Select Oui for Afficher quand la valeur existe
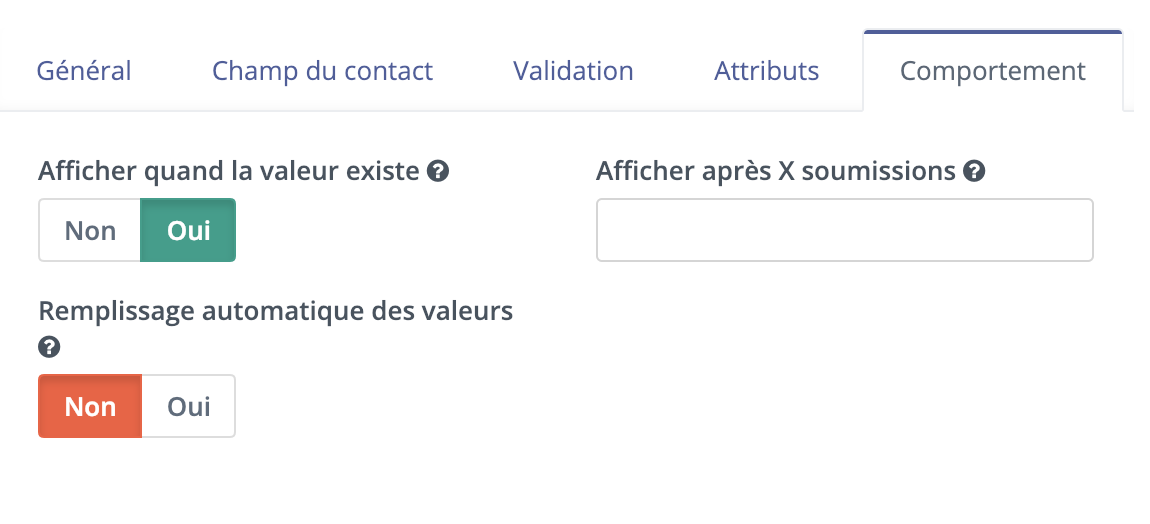Viewport: 1150px width, 524px height. pos(188,230)
